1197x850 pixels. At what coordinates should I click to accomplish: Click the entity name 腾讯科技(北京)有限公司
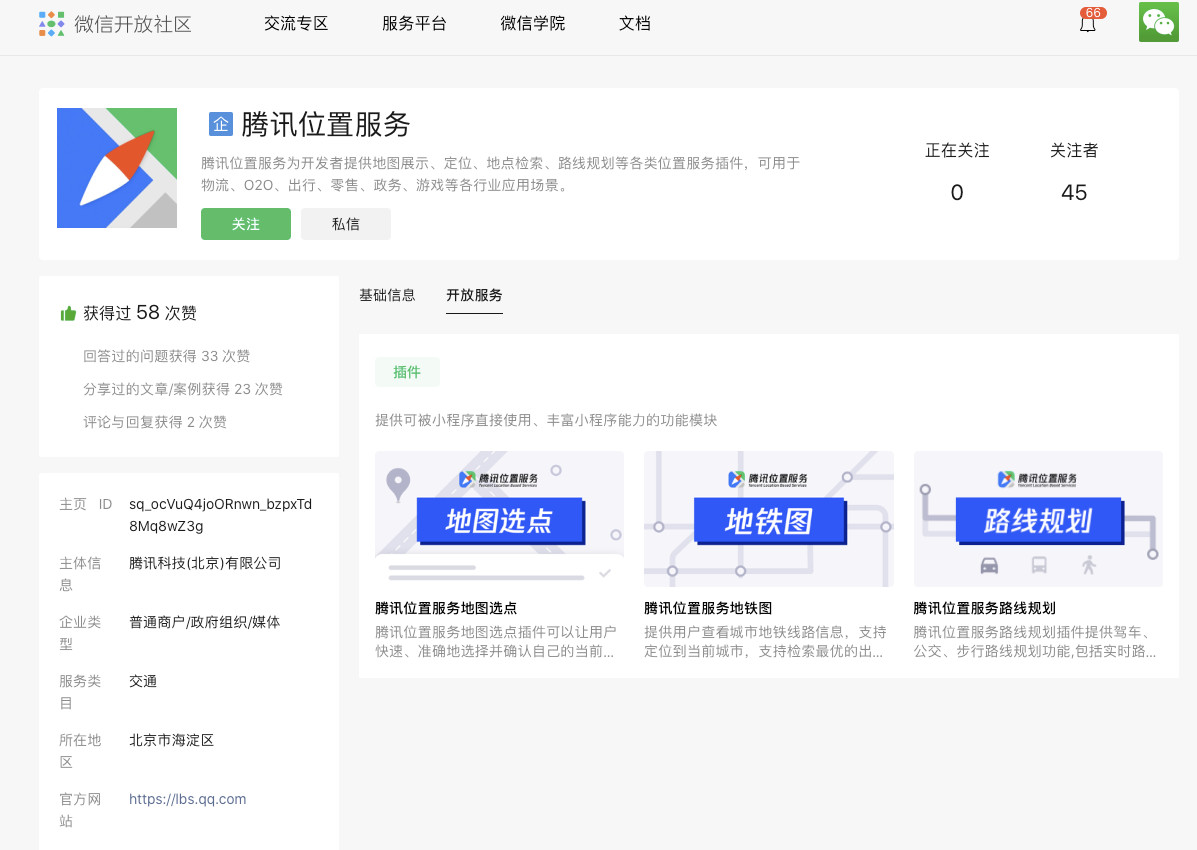coord(205,564)
